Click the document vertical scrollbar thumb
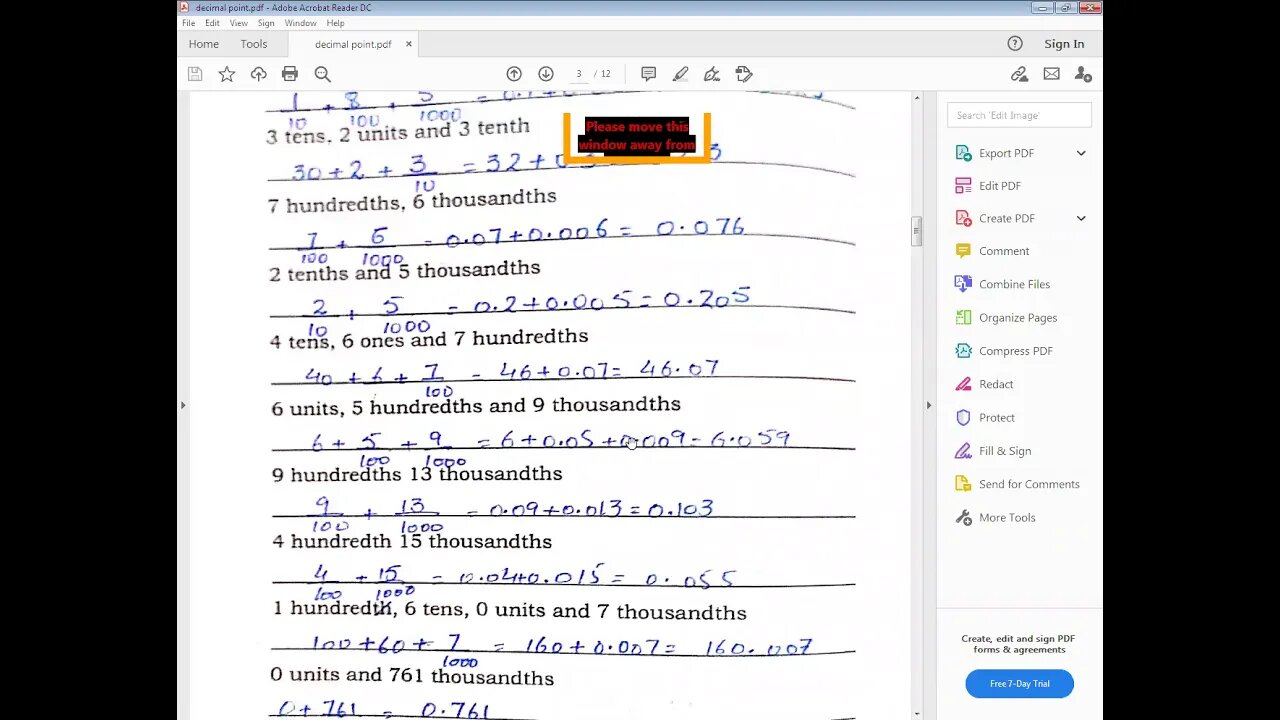 click(916, 231)
